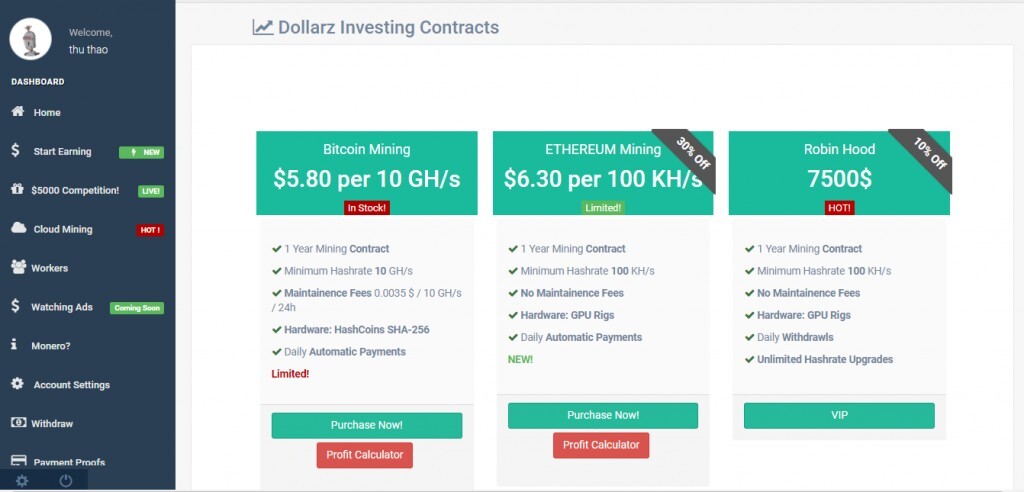Open ETHEREUM Mining Profit Calculator
This screenshot has height=492, width=1024.
(x=601, y=445)
